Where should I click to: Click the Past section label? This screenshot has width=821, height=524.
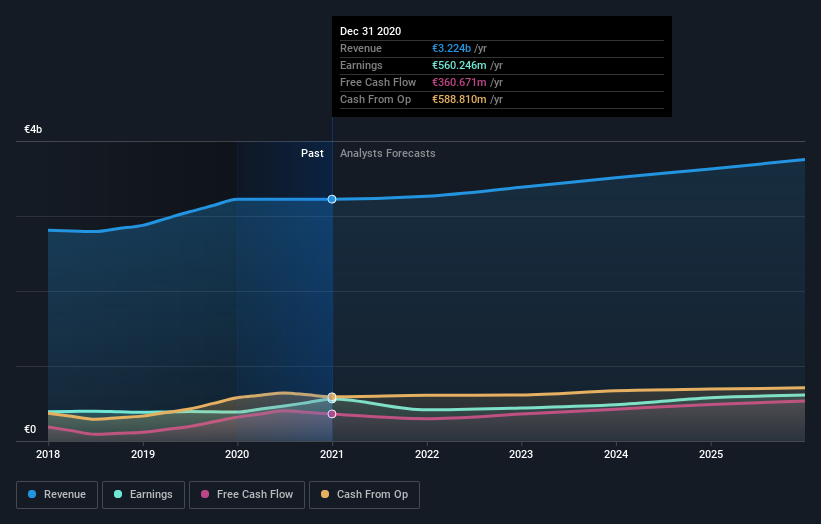click(312, 153)
